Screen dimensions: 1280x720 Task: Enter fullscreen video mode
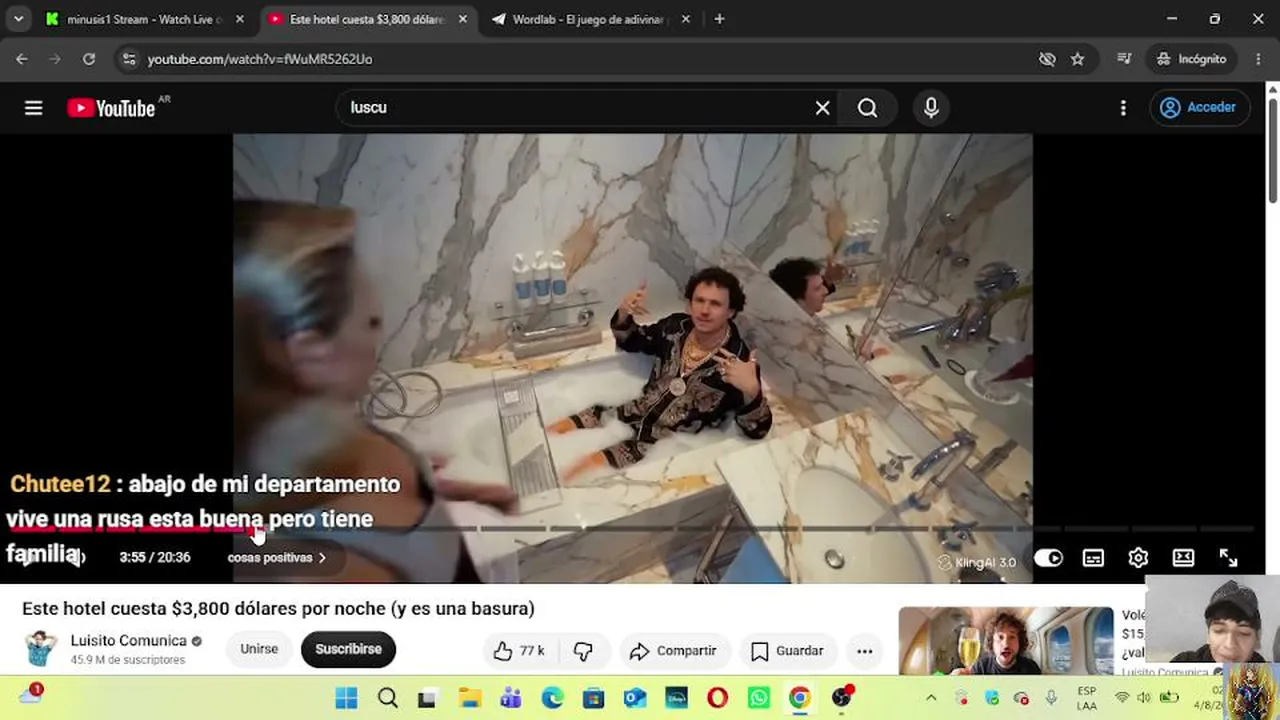pos(1228,558)
